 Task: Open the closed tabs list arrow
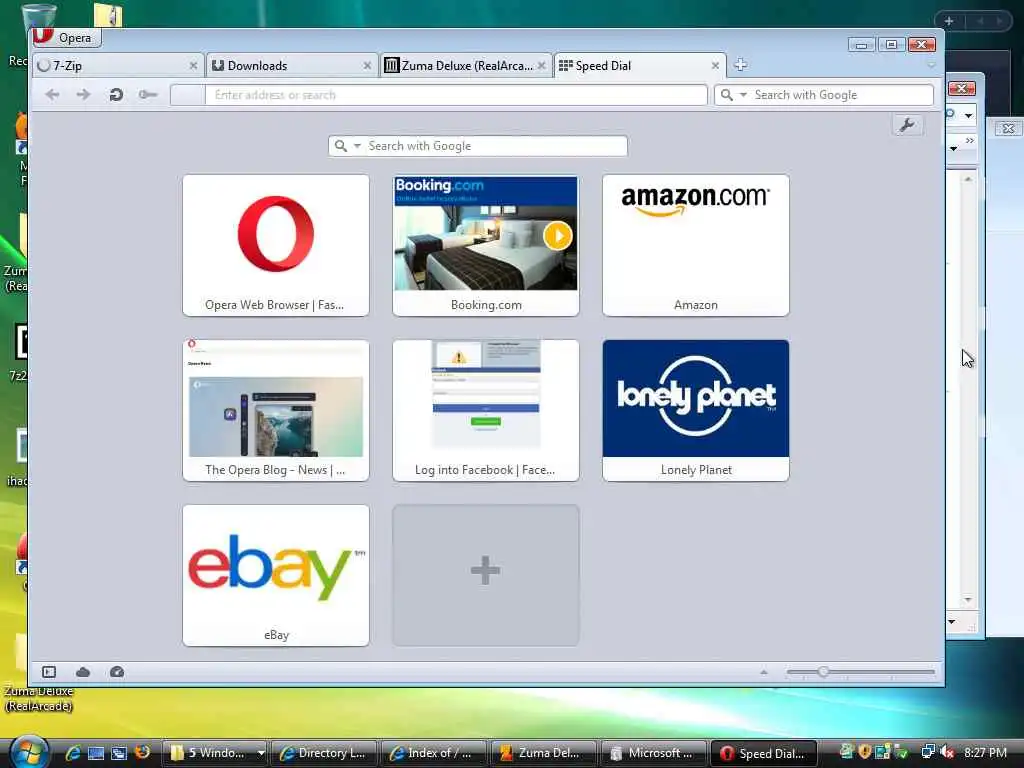tap(931, 65)
